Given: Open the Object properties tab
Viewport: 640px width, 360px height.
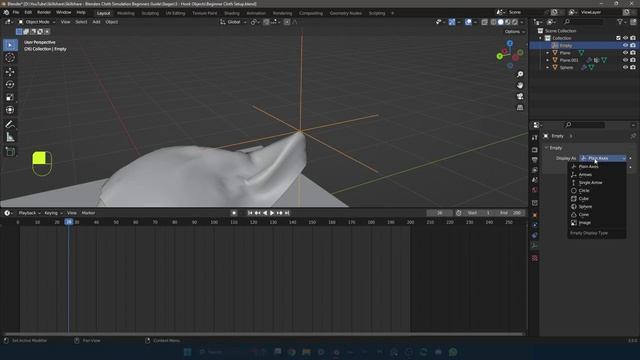Looking at the screenshot, I should (x=535, y=215).
